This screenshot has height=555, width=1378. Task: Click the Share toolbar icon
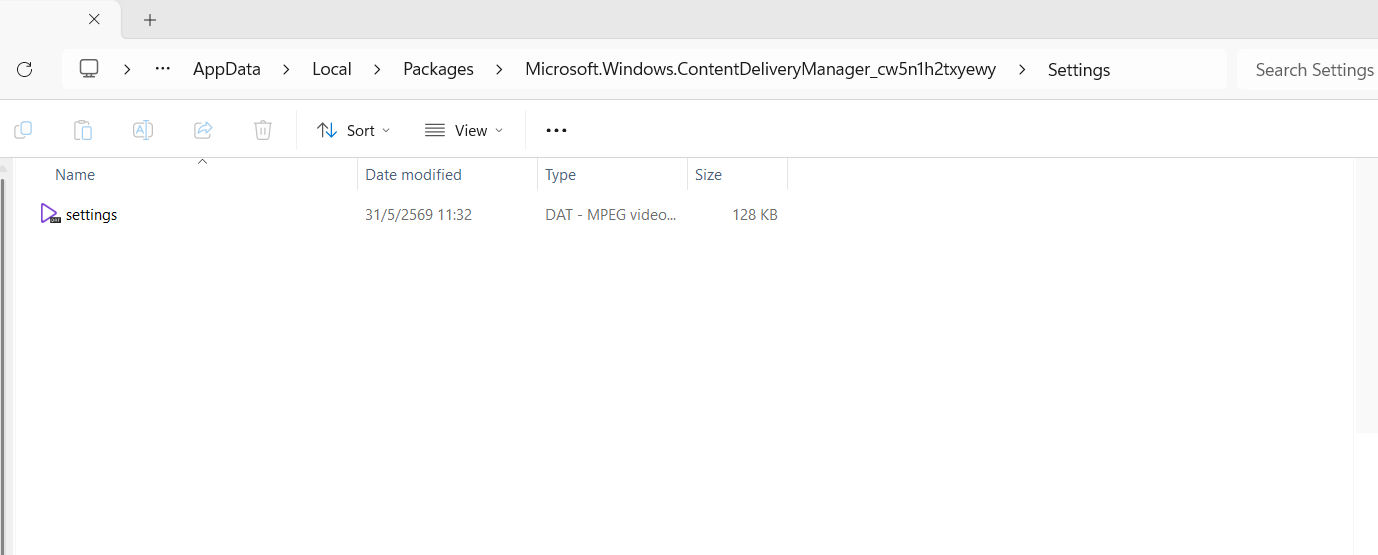click(203, 130)
